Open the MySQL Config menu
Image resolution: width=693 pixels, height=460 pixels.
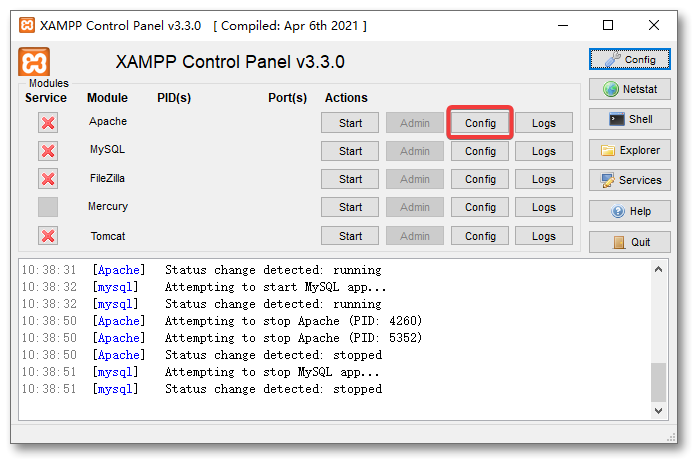pyautogui.click(x=480, y=151)
